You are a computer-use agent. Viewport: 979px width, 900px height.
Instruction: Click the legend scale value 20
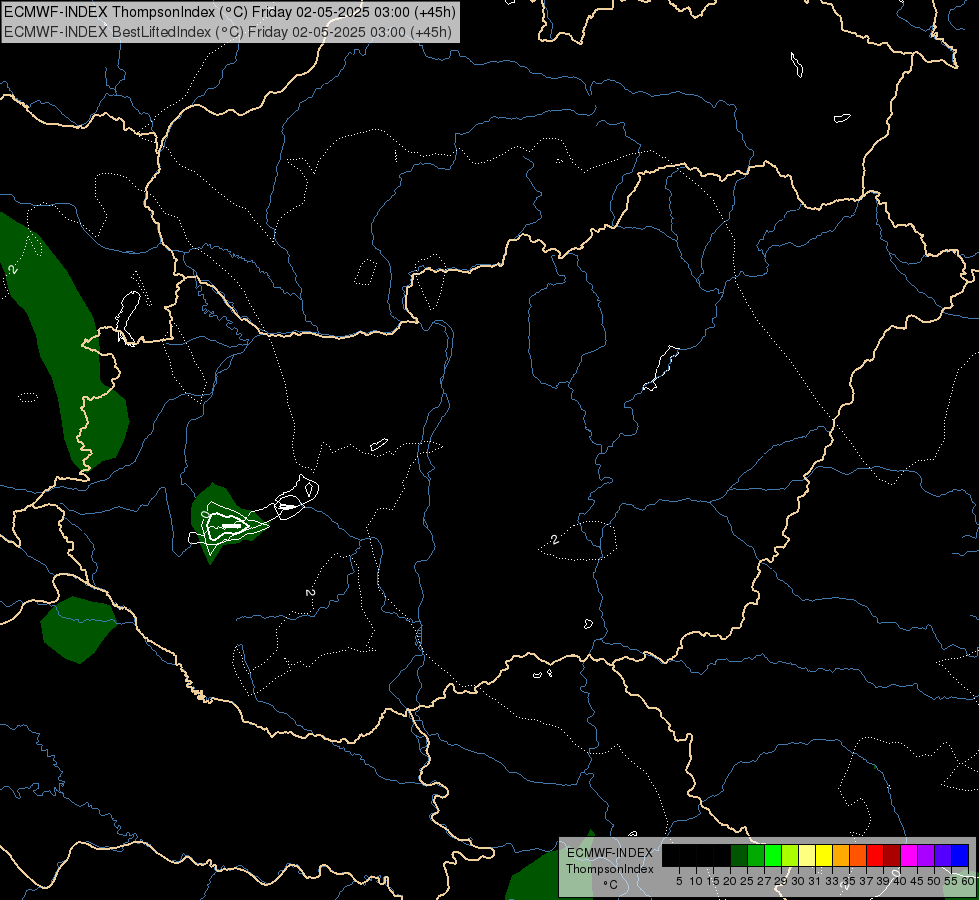coord(730,881)
